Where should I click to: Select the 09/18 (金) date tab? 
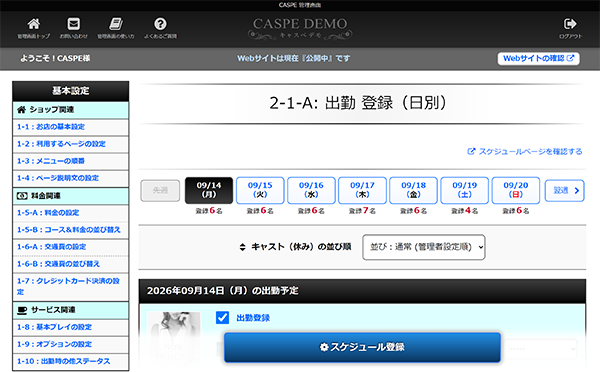[x=414, y=190]
